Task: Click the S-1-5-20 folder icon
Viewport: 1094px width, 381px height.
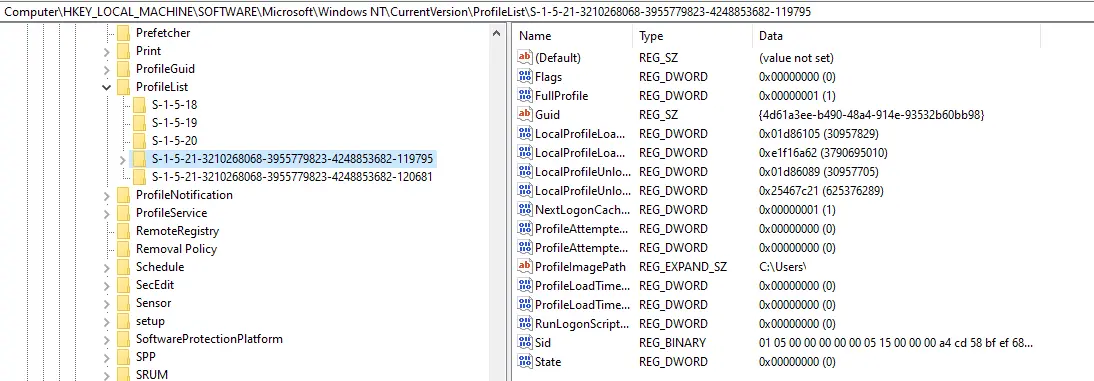Action: pos(140,141)
